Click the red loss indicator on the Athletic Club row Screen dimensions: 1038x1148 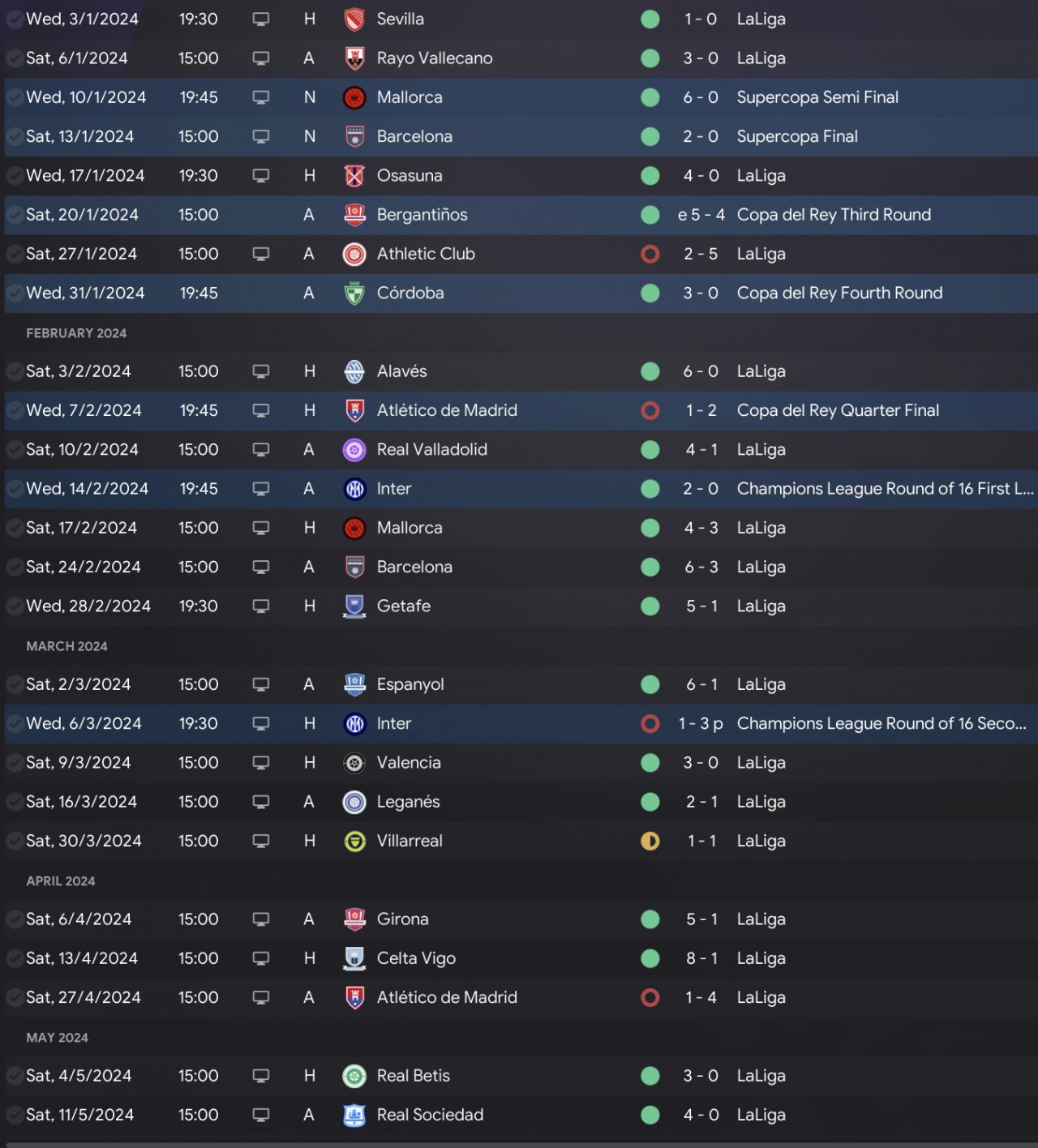click(650, 255)
